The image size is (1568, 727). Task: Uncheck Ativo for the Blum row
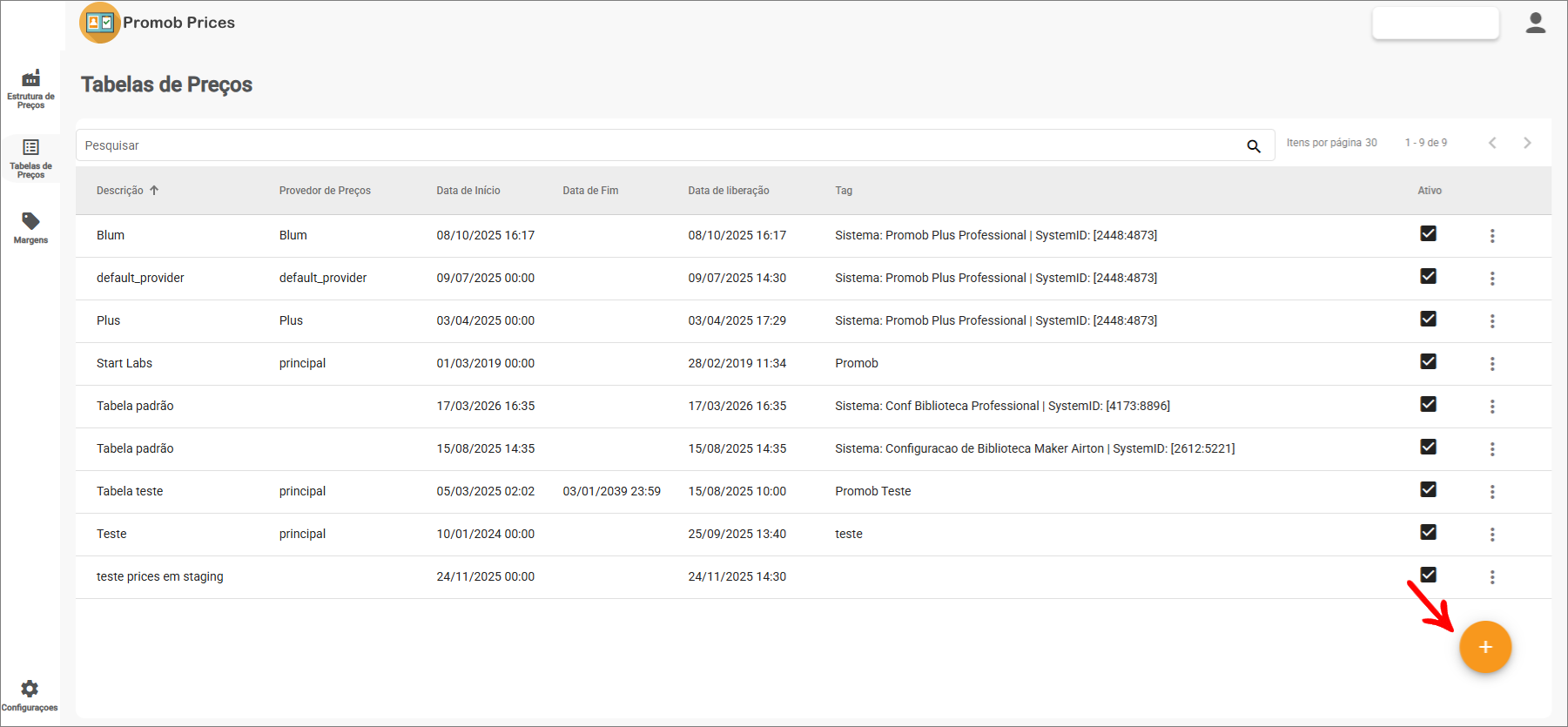(1428, 233)
